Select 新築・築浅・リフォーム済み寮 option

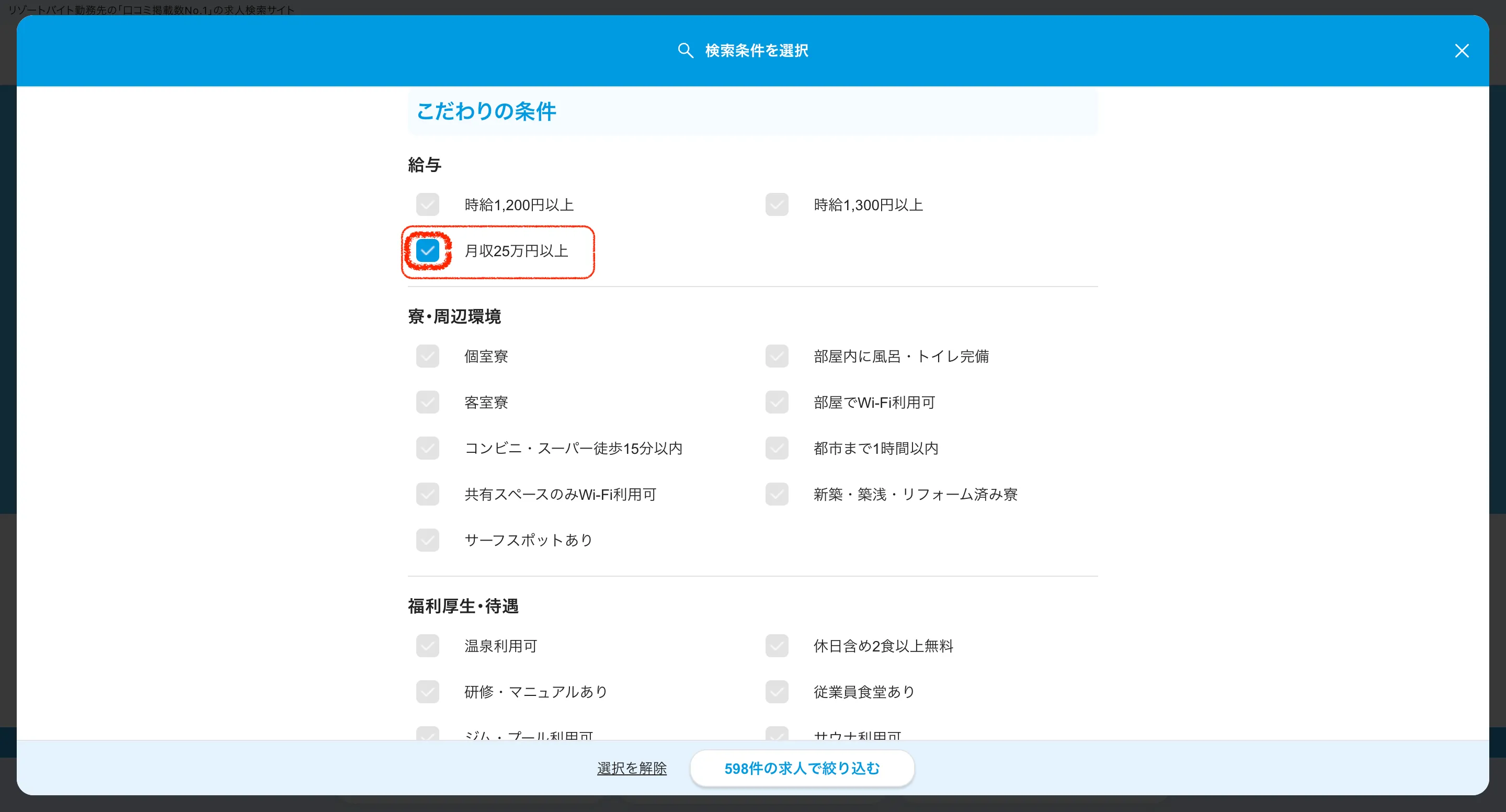777,494
